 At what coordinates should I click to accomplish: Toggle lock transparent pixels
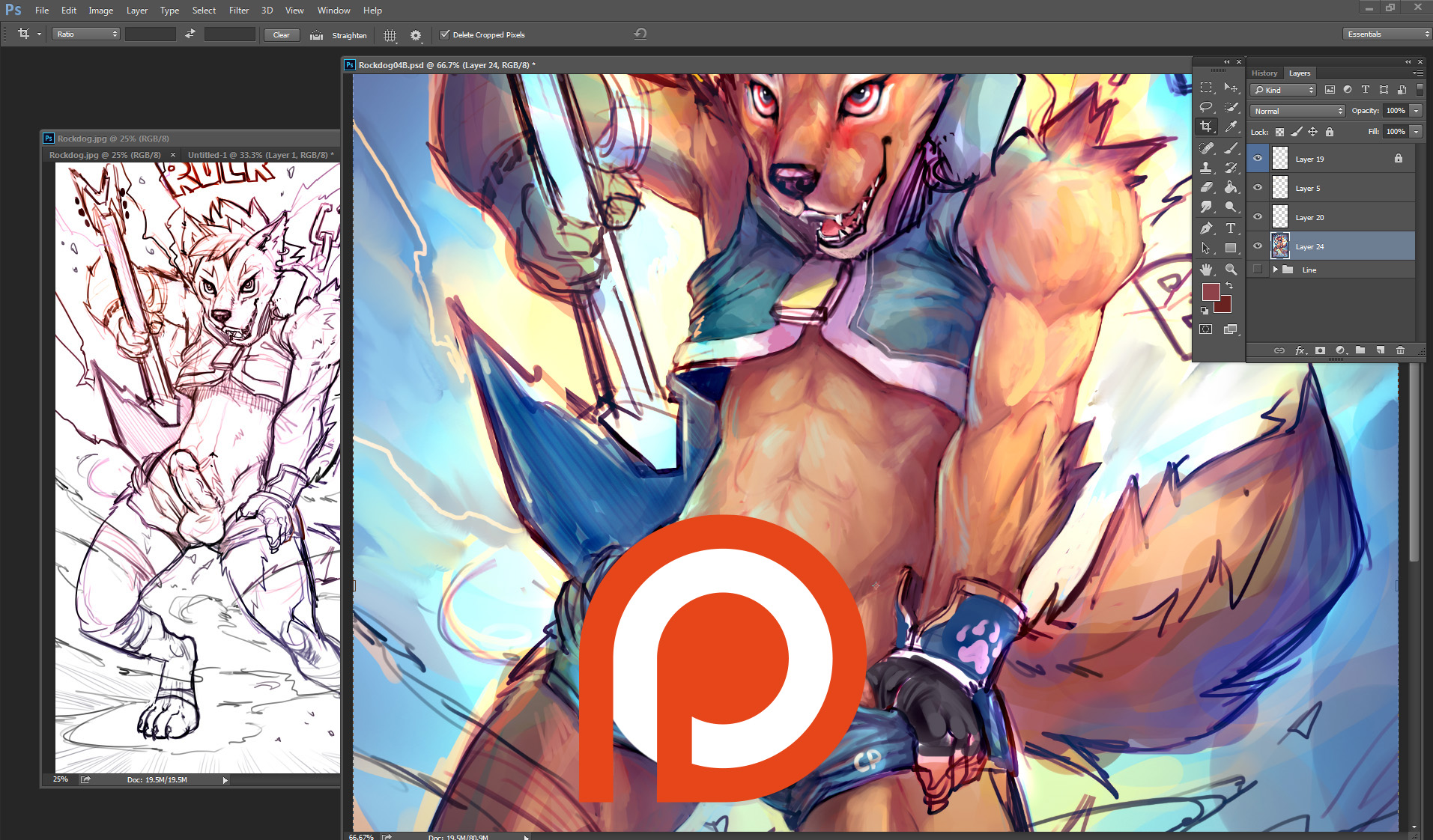coord(1279,132)
